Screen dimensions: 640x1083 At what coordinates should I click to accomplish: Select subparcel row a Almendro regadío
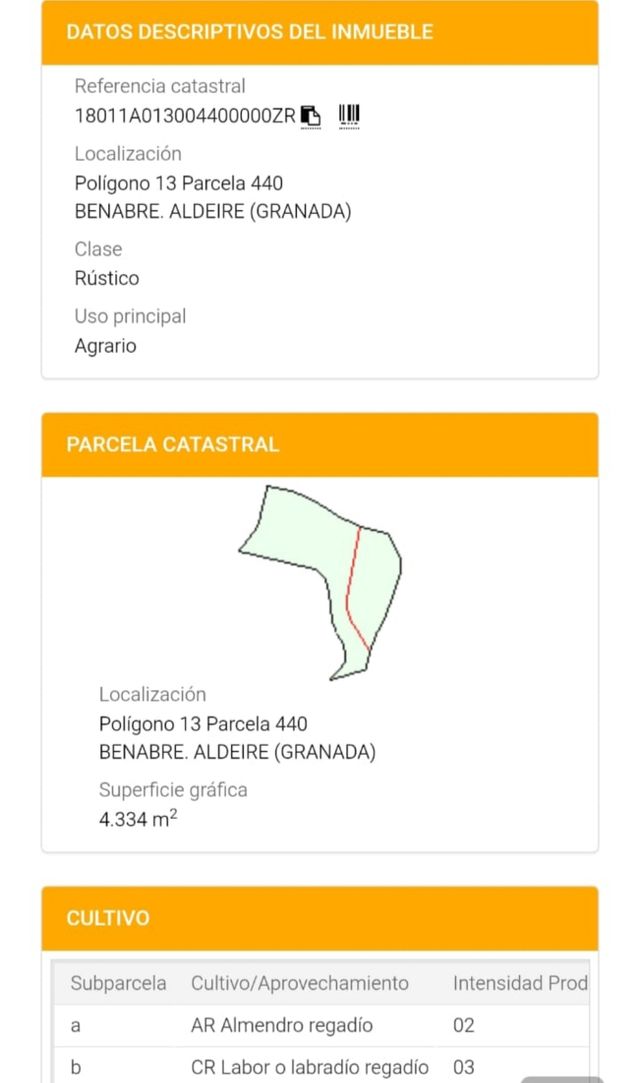[x=281, y=1025]
